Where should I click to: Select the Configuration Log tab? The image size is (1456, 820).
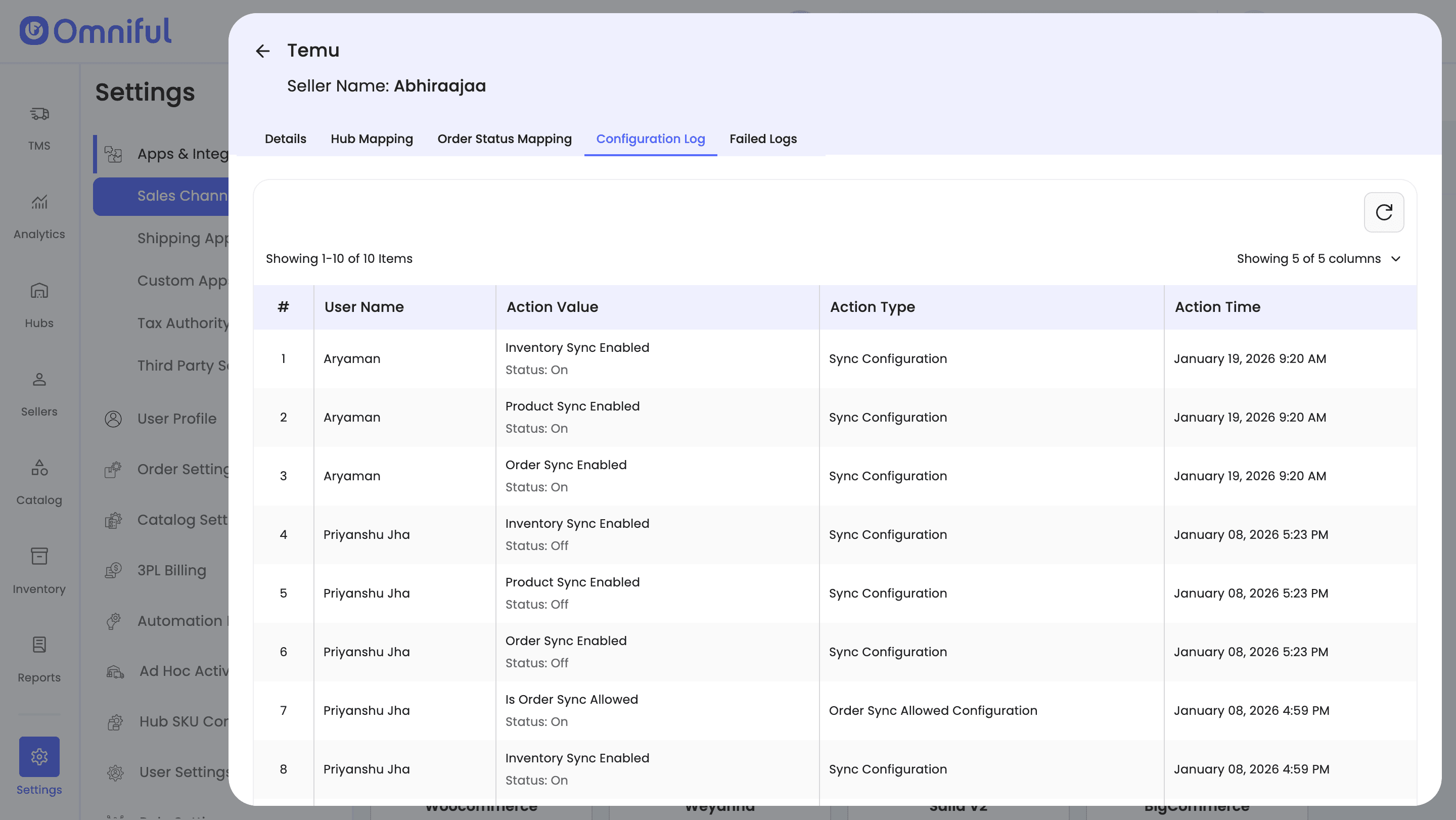(650, 139)
